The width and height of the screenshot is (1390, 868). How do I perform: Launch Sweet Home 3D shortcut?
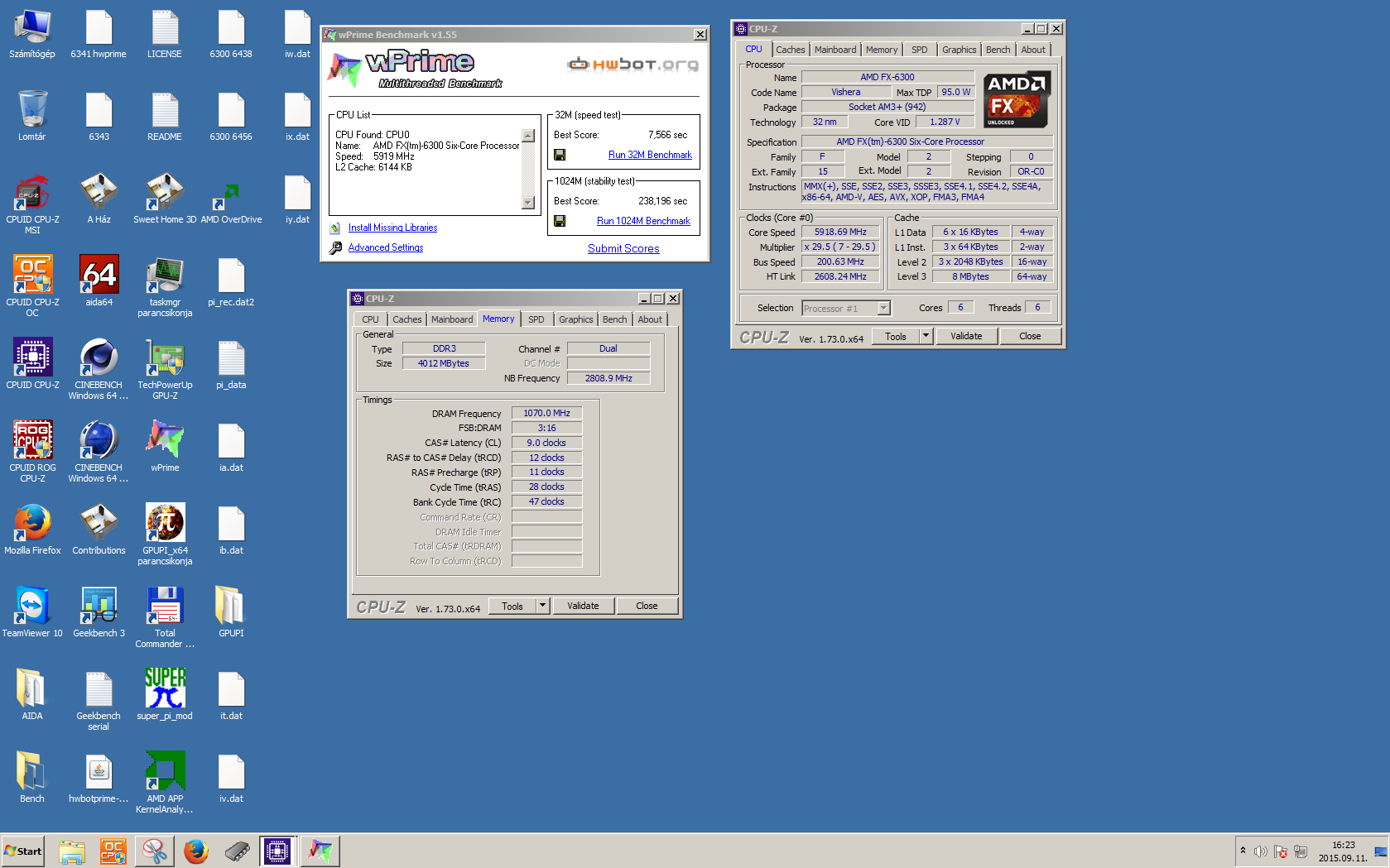[165, 199]
